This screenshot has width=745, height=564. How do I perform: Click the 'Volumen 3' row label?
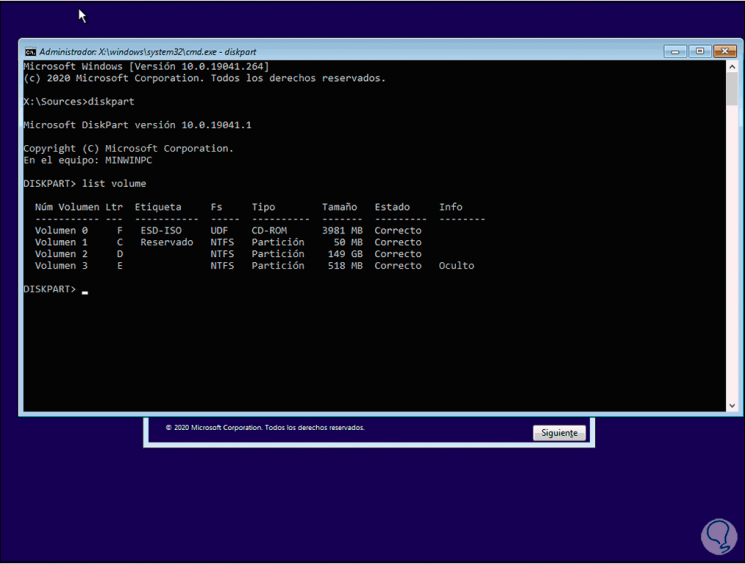tap(61, 266)
